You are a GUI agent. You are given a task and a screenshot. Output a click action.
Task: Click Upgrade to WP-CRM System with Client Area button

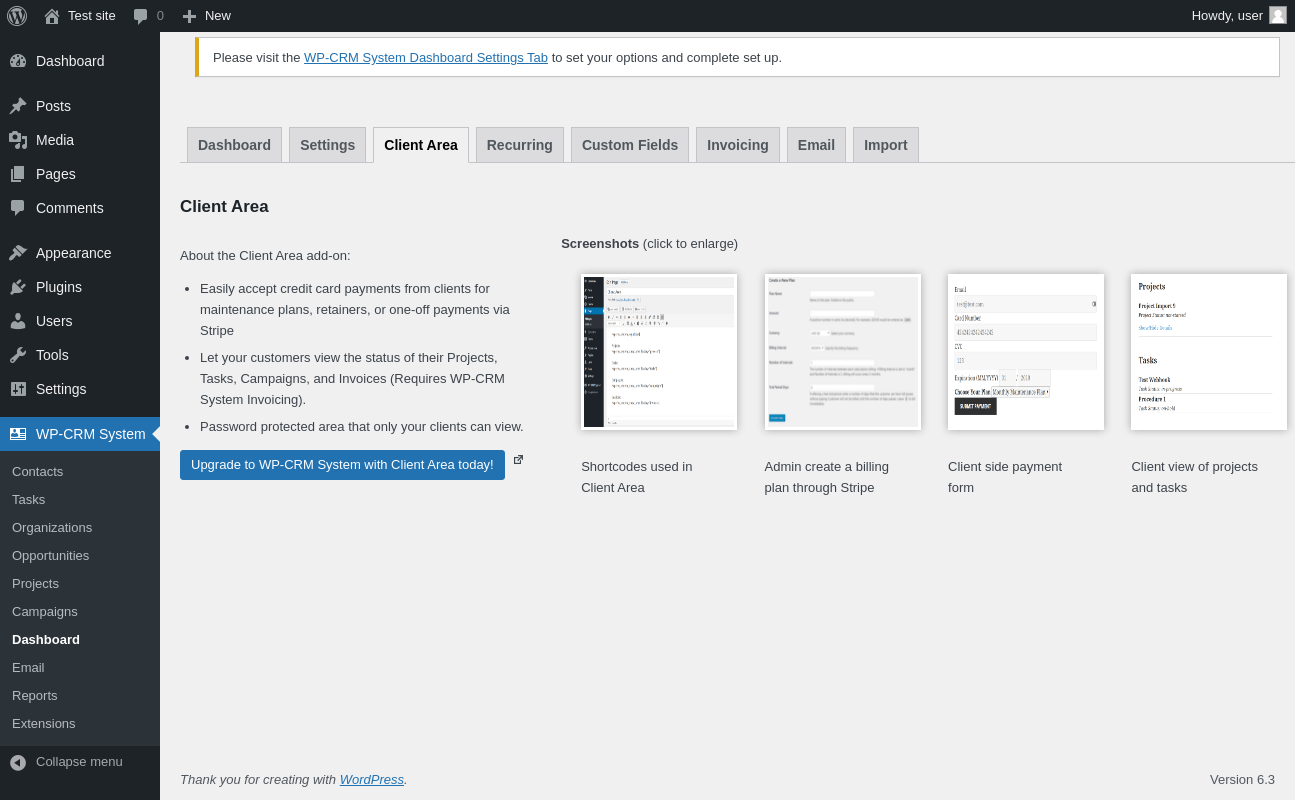pyautogui.click(x=342, y=465)
